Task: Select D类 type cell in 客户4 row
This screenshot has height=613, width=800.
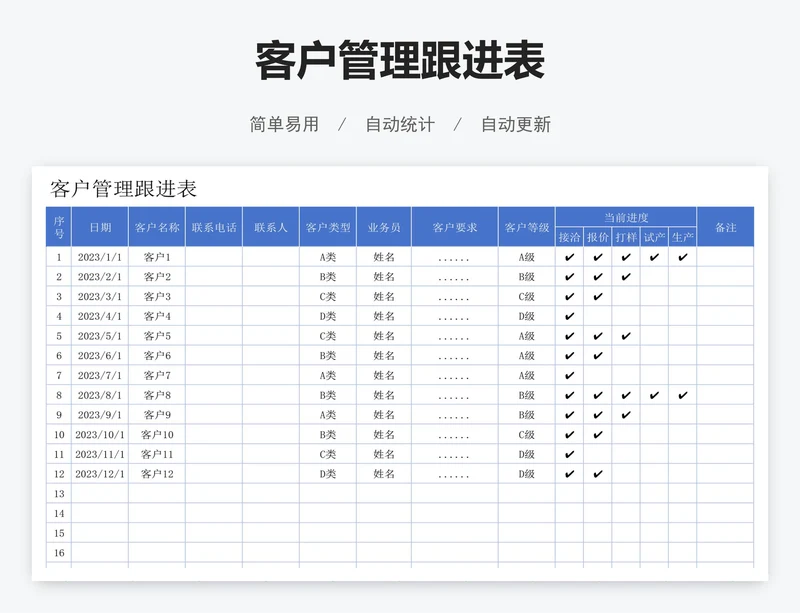Action: 328,316
